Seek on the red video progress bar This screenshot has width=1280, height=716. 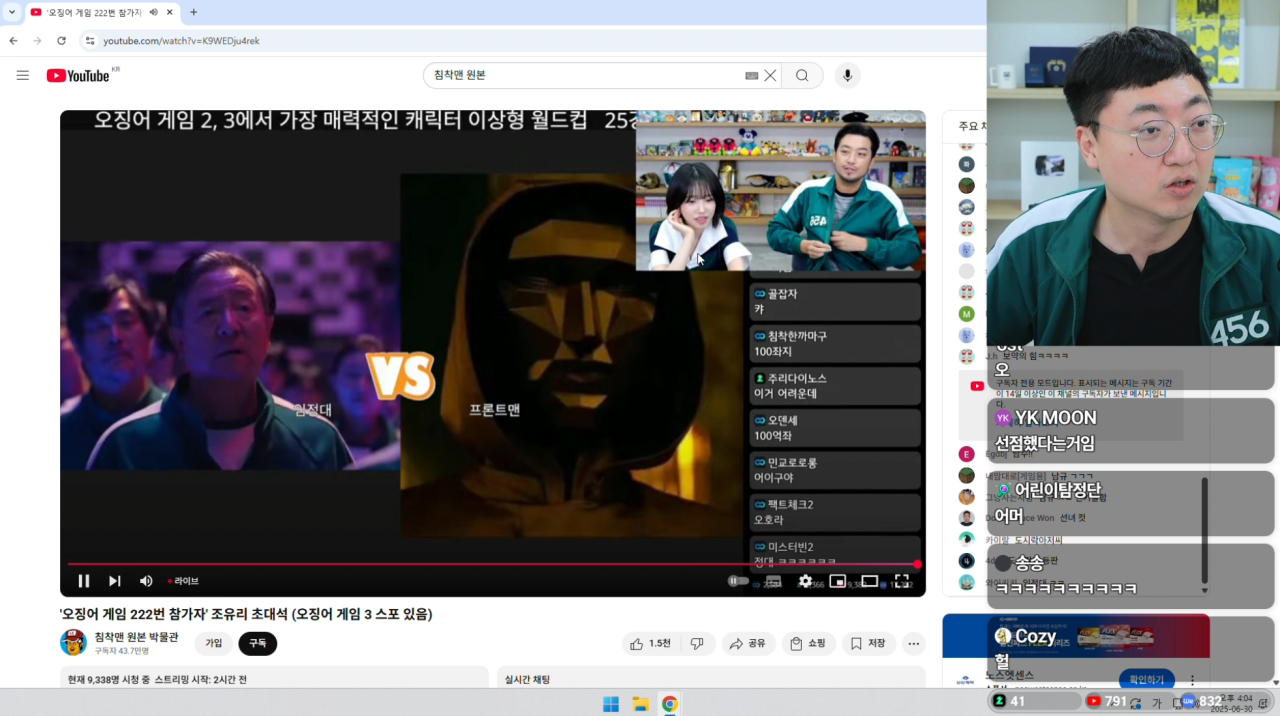click(492, 565)
